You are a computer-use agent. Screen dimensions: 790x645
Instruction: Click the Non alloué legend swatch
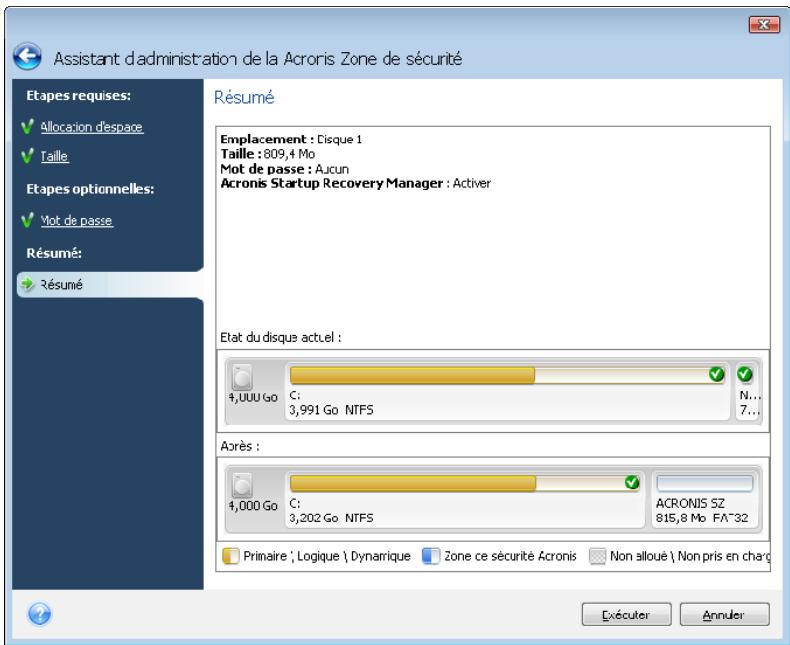[597, 556]
